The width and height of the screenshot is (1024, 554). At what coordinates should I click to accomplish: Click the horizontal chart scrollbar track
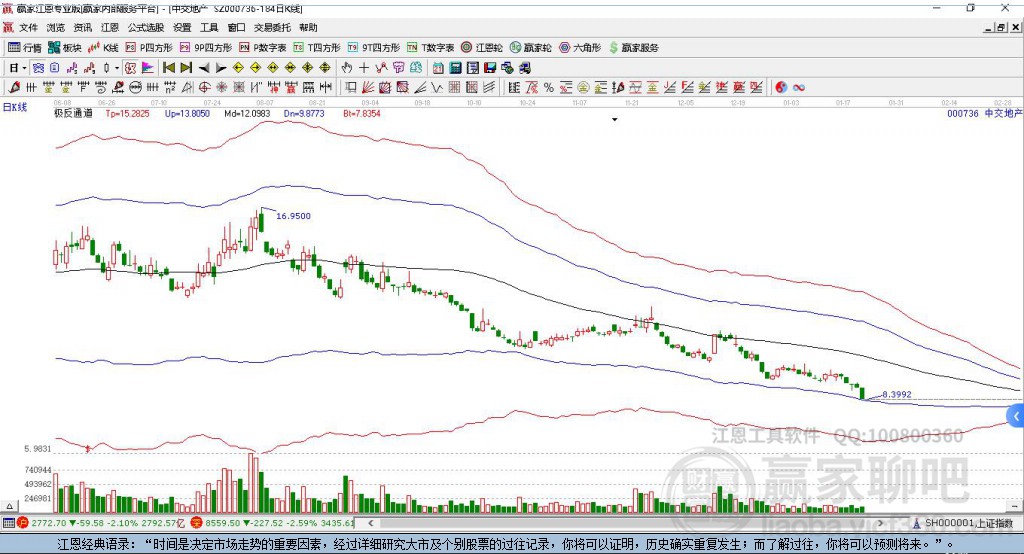(x=626, y=523)
